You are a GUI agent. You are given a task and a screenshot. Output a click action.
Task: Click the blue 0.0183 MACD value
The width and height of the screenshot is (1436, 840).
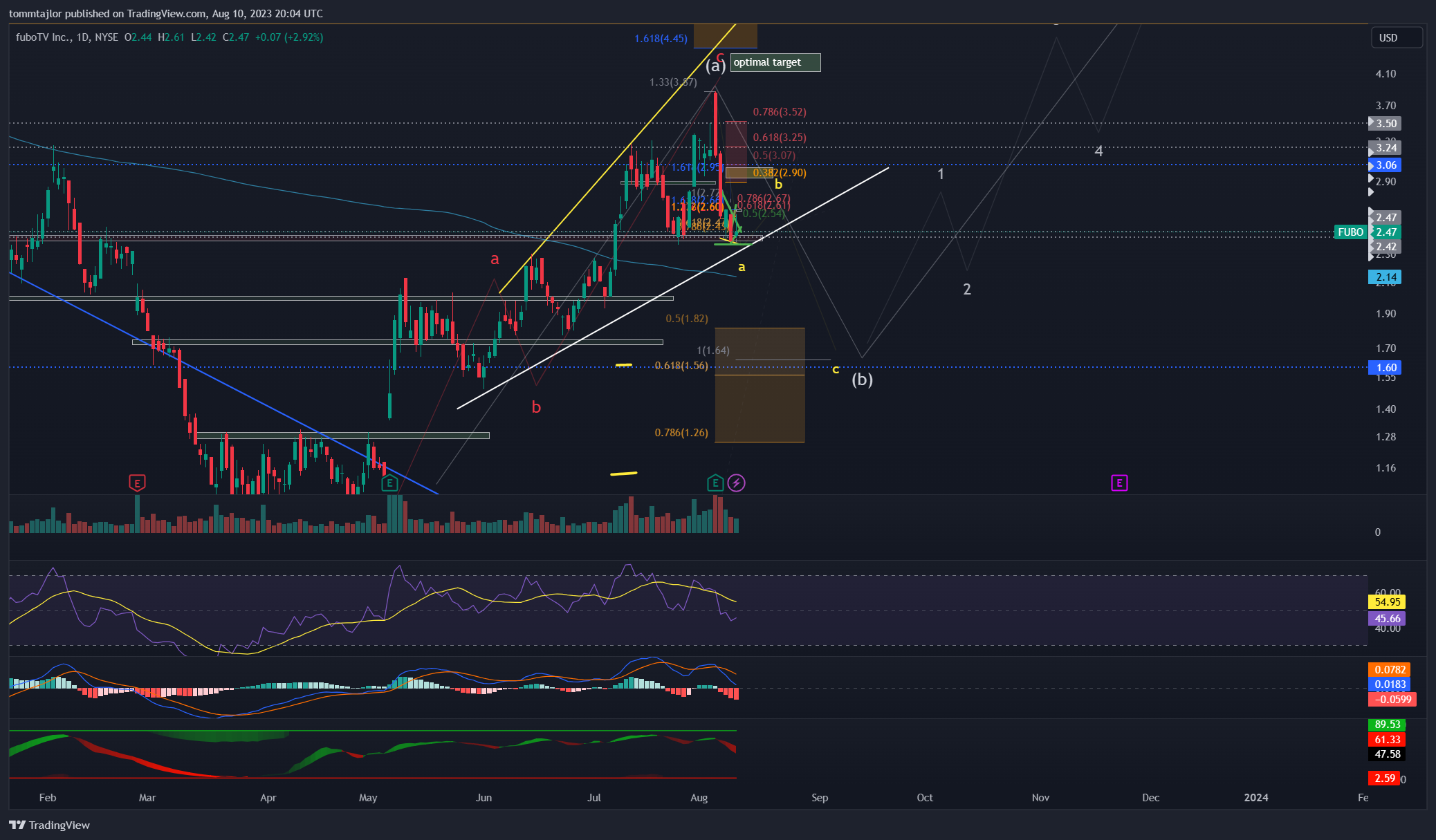(1390, 684)
